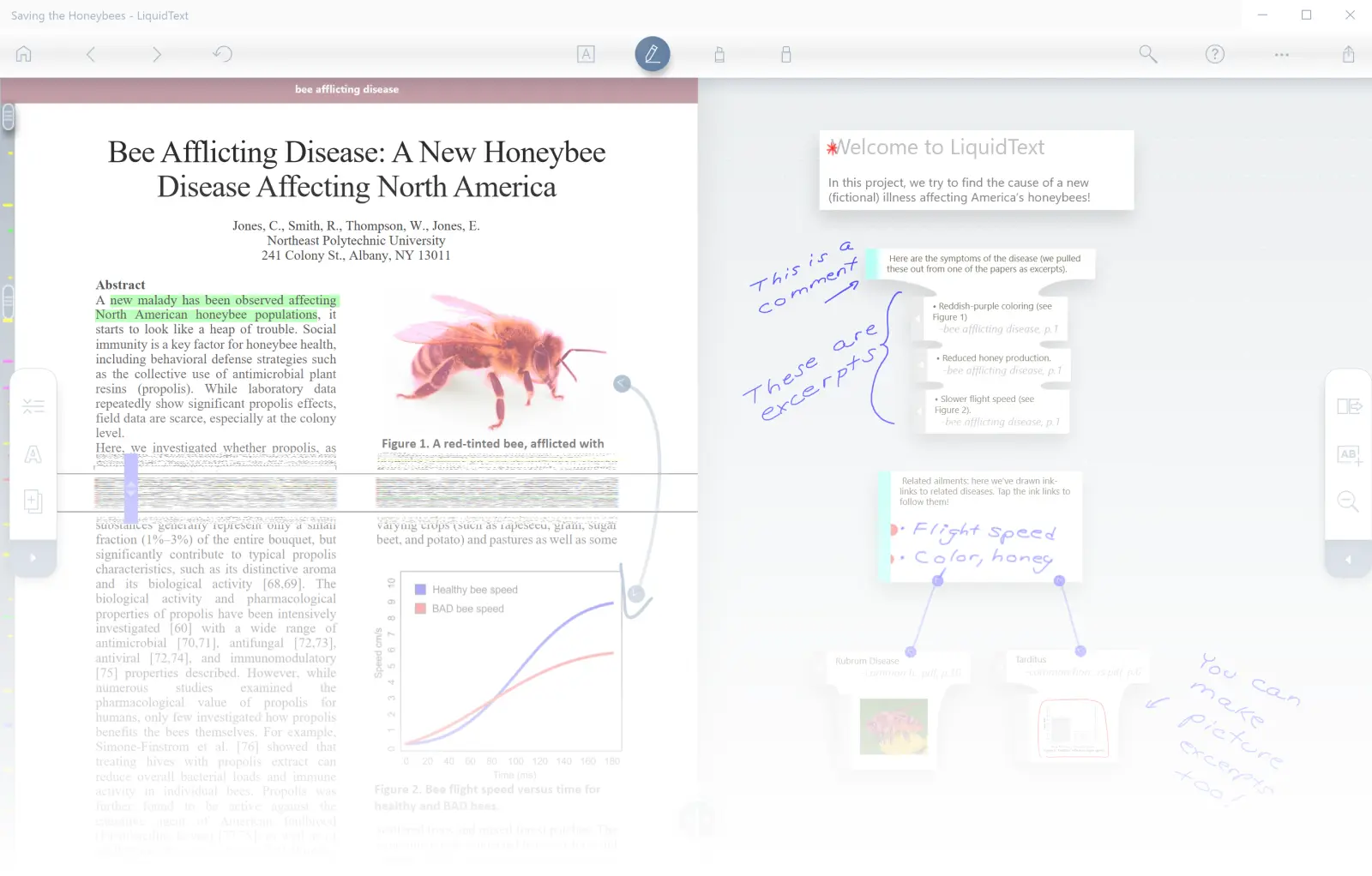1372x876 pixels.
Task: Collapse the right tools panel
Action: 1348,558
